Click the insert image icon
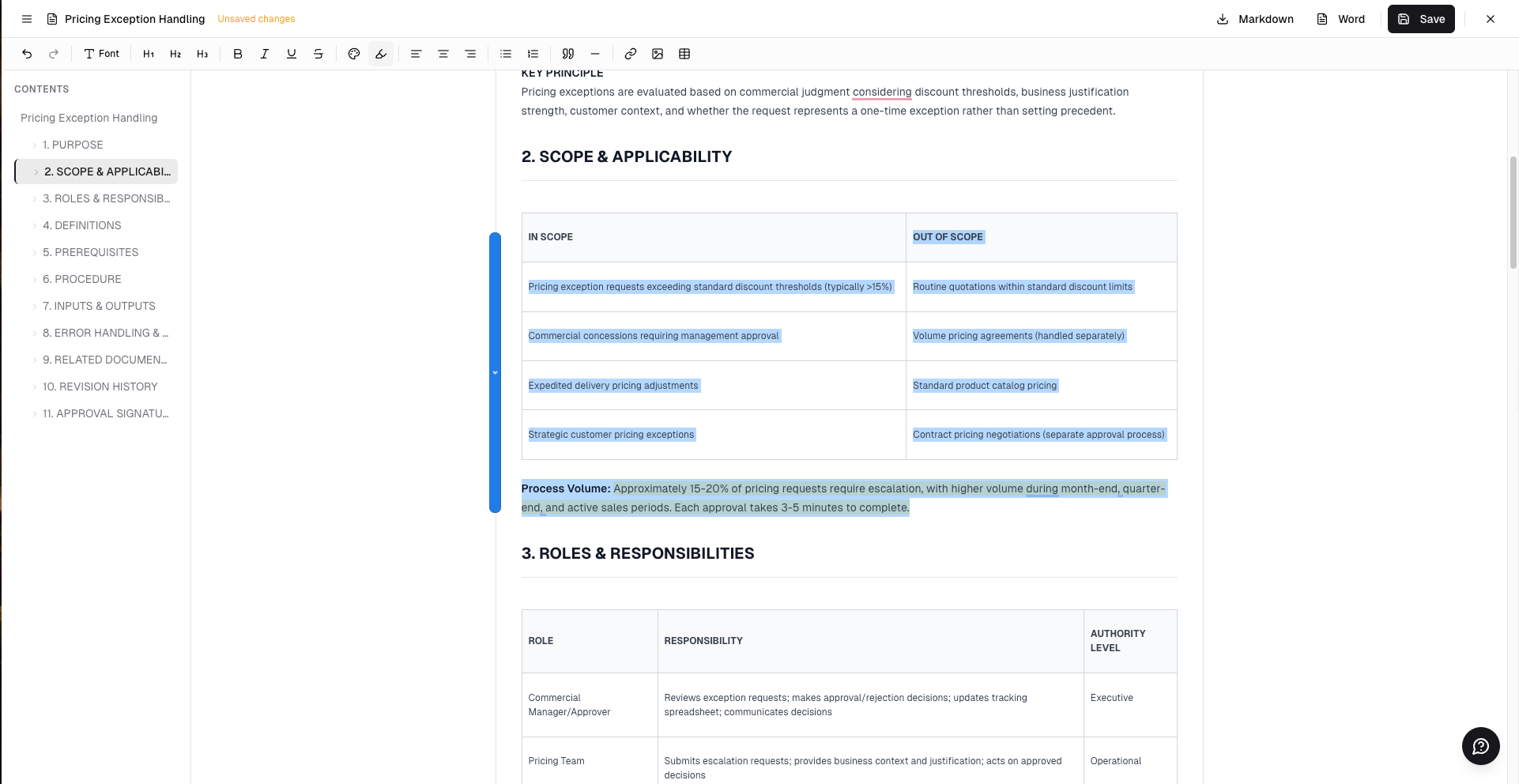 658,54
